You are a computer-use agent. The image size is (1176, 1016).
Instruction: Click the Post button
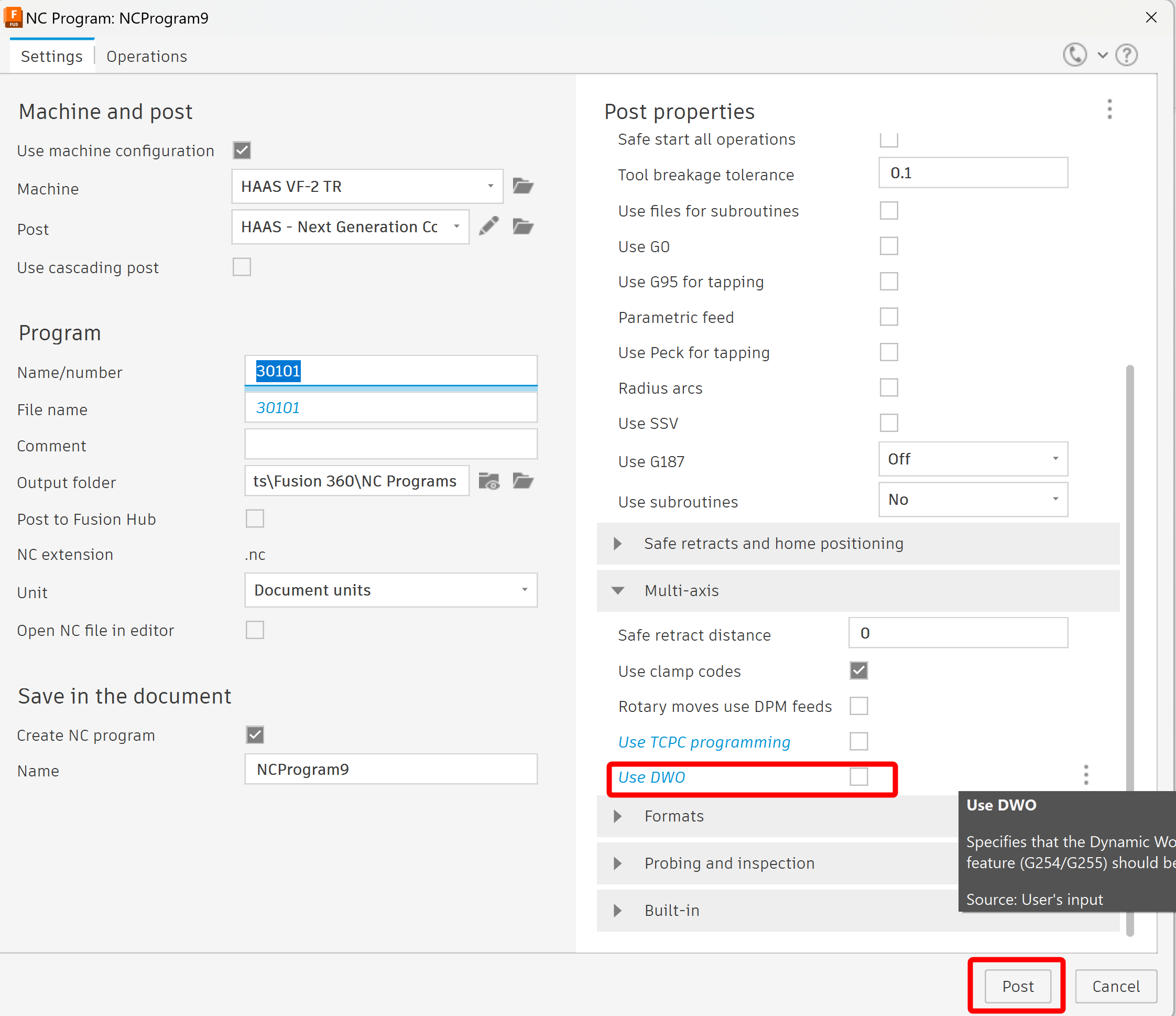1017,987
